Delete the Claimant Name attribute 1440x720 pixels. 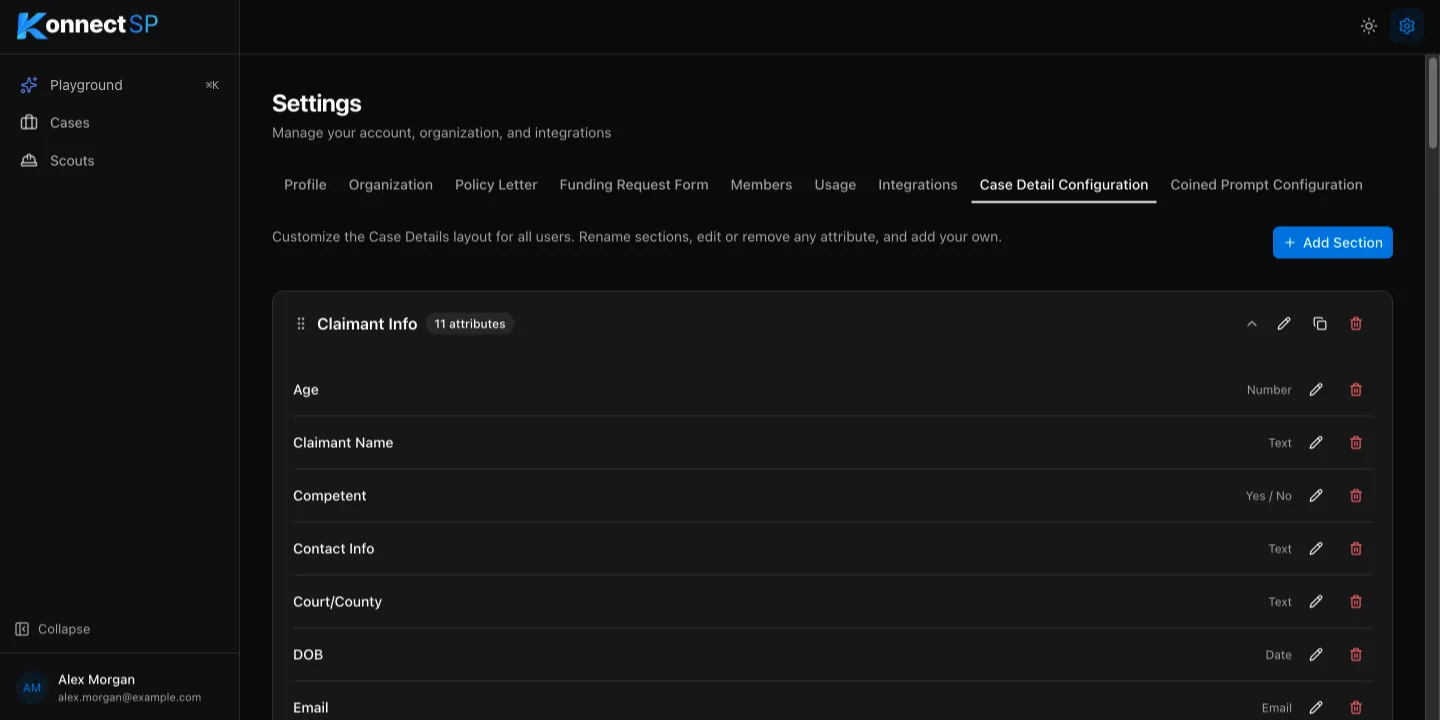coord(1356,443)
